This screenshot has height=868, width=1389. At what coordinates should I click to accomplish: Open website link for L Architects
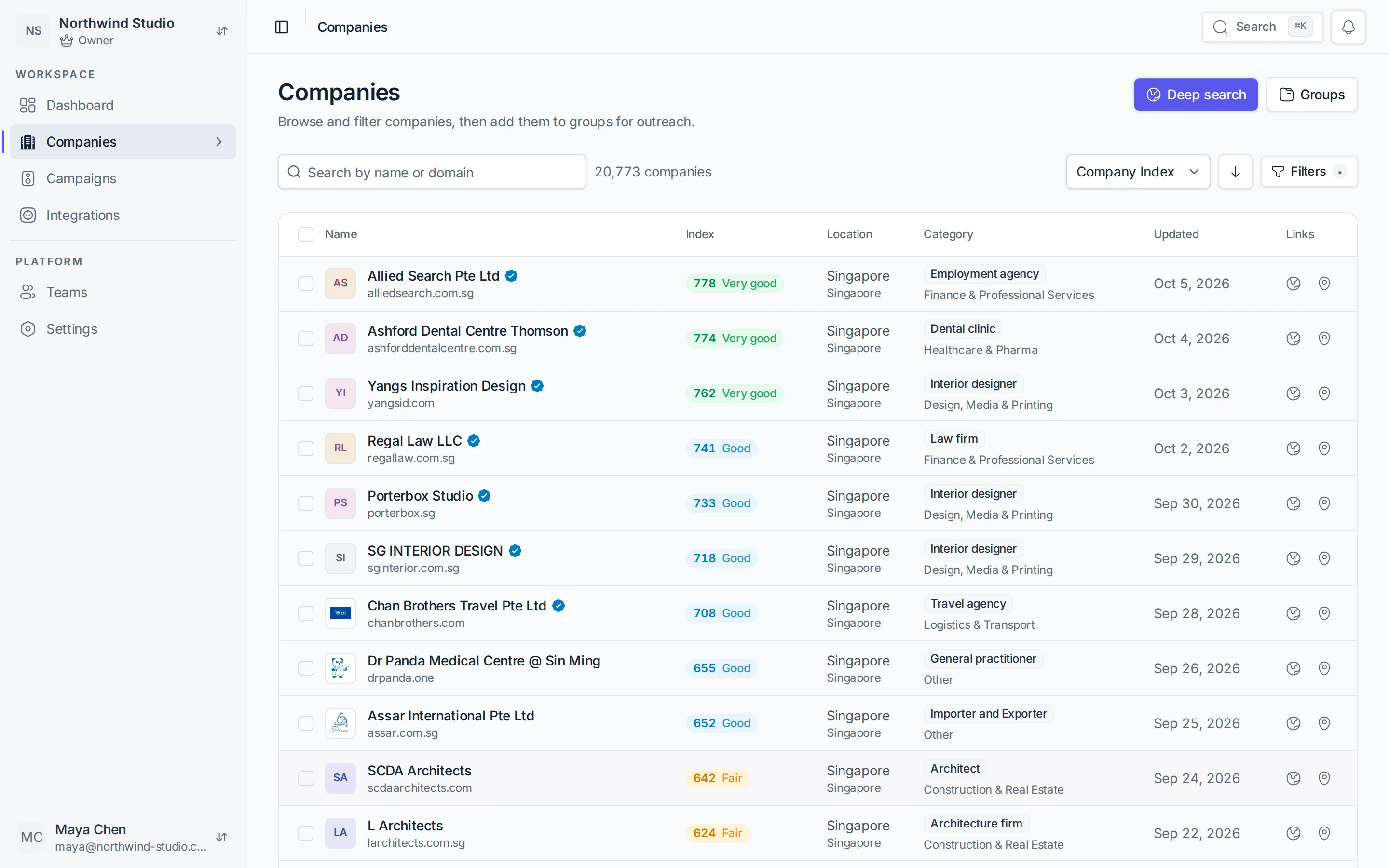click(1293, 833)
